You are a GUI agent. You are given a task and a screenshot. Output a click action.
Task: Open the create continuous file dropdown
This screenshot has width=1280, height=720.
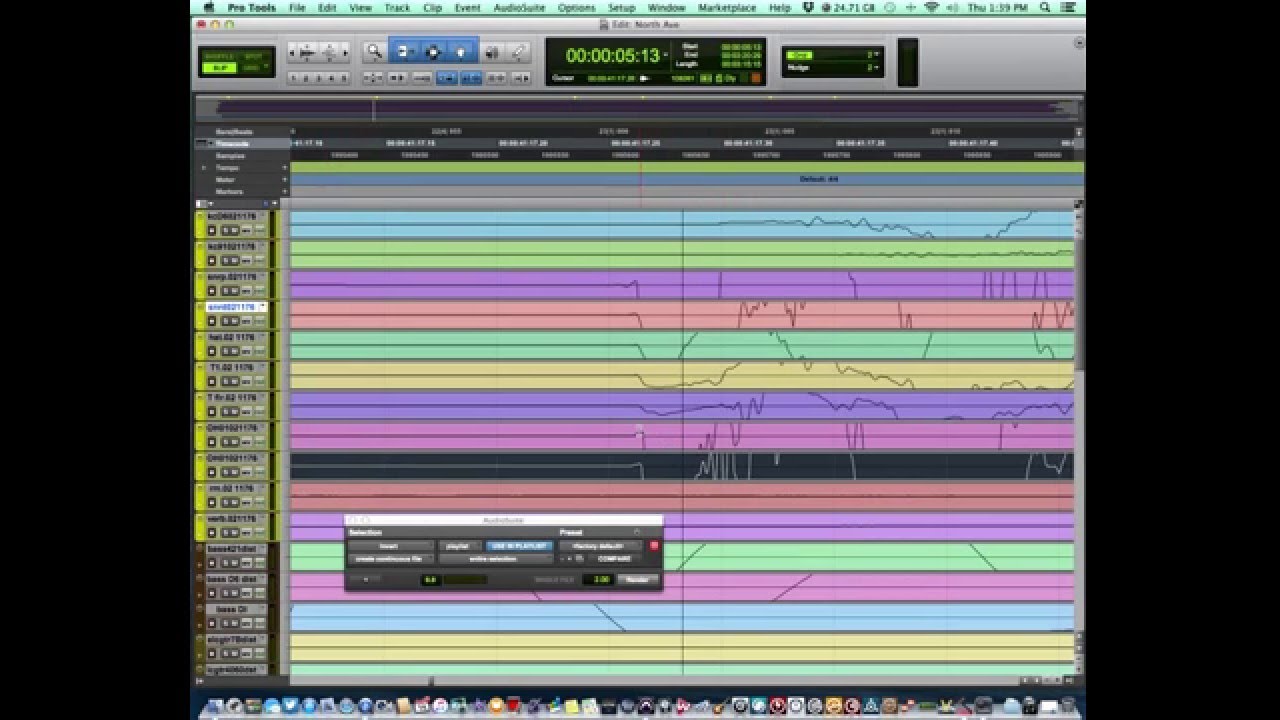click(391, 558)
